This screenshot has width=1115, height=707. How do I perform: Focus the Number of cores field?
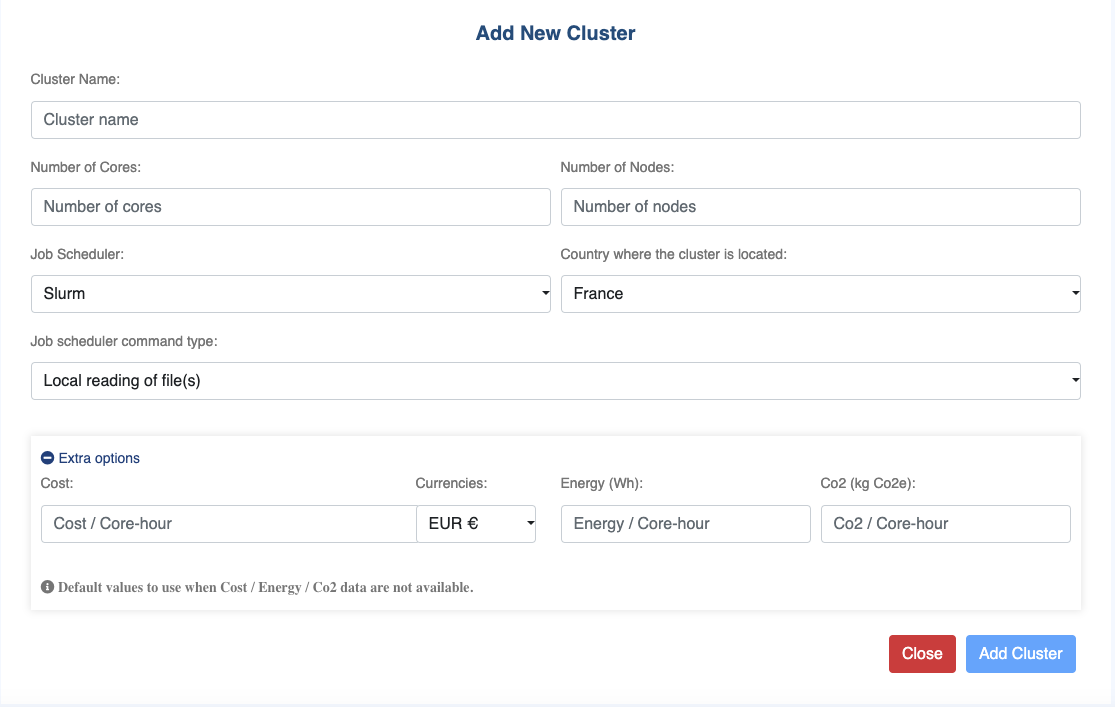click(290, 207)
